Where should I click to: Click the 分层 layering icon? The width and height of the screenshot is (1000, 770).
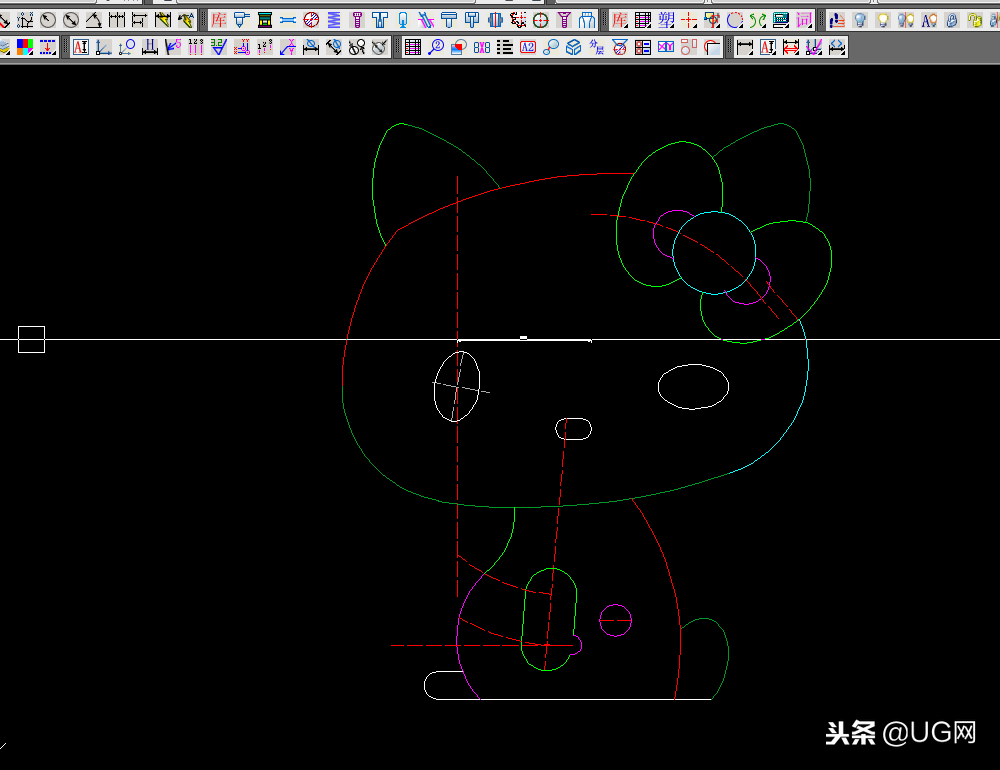click(597, 47)
